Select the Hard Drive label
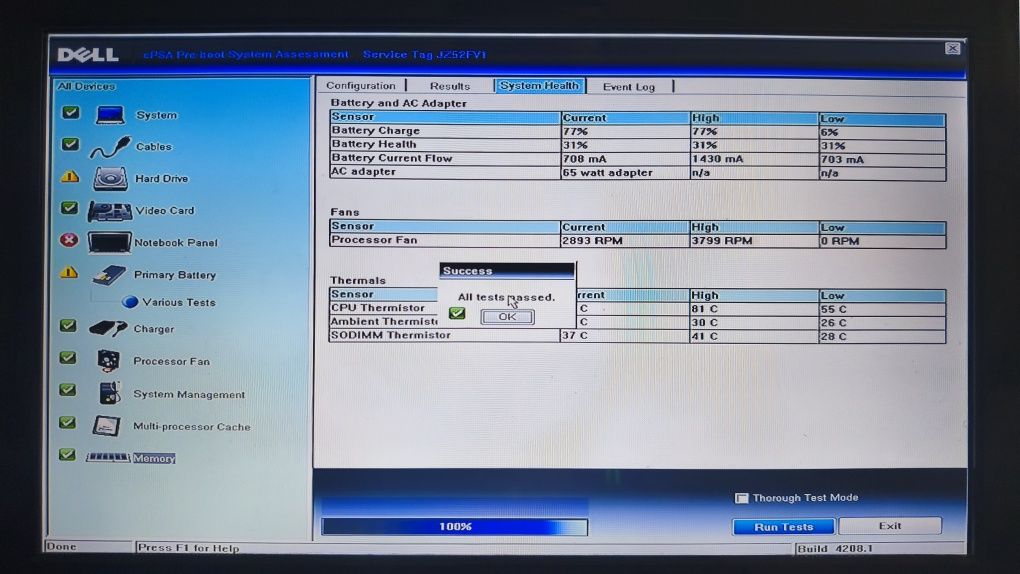 pos(161,178)
